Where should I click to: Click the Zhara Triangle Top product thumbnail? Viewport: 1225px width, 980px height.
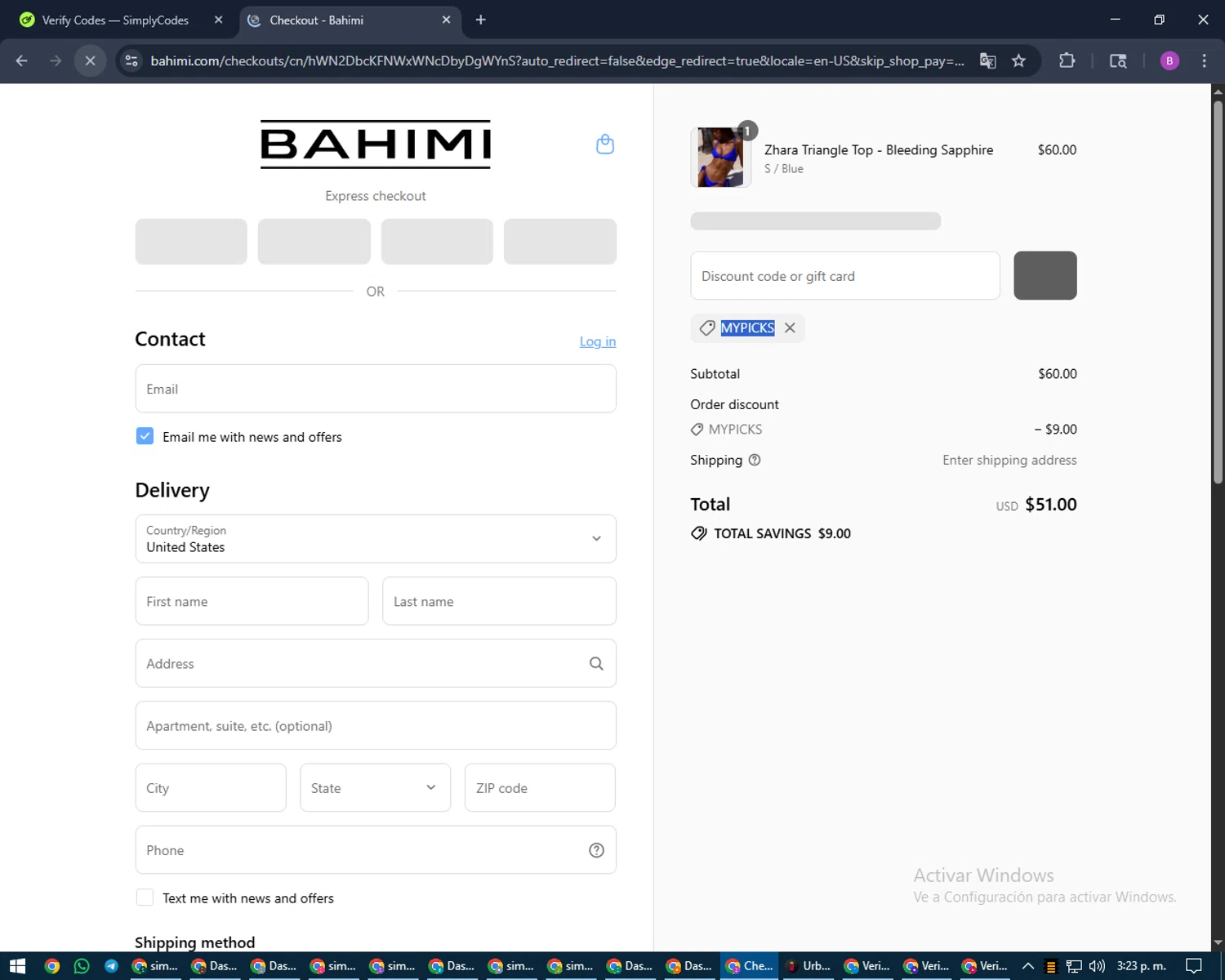720,157
